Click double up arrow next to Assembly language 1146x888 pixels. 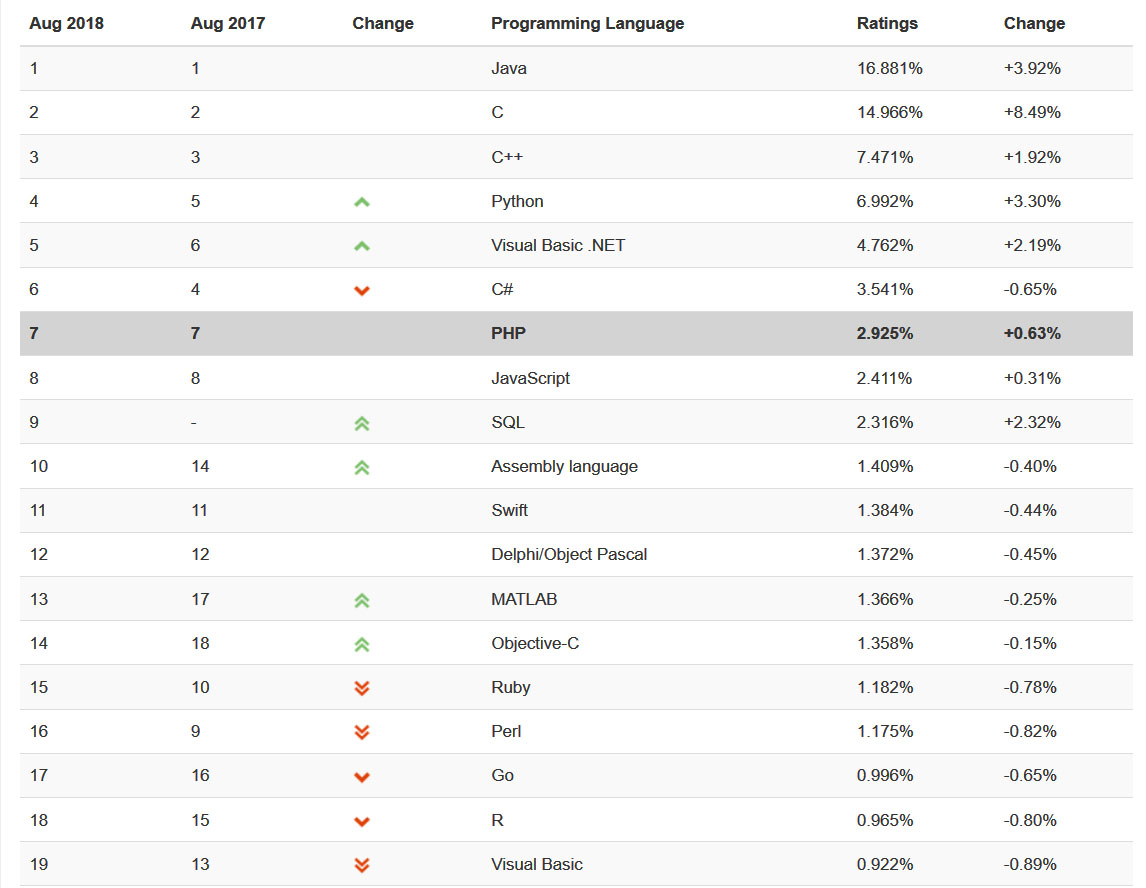tap(362, 467)
